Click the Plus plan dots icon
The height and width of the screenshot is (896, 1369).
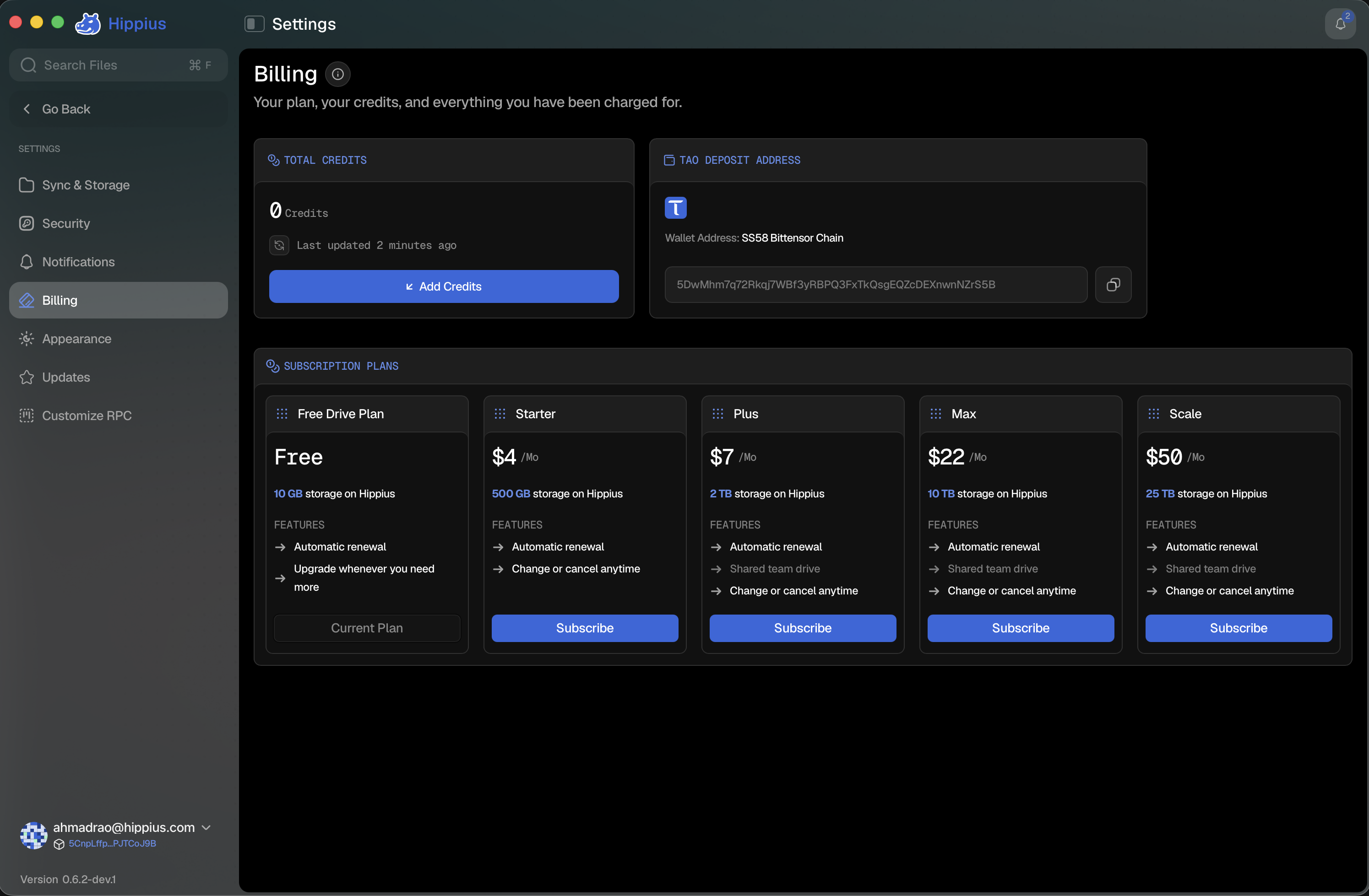718,414
